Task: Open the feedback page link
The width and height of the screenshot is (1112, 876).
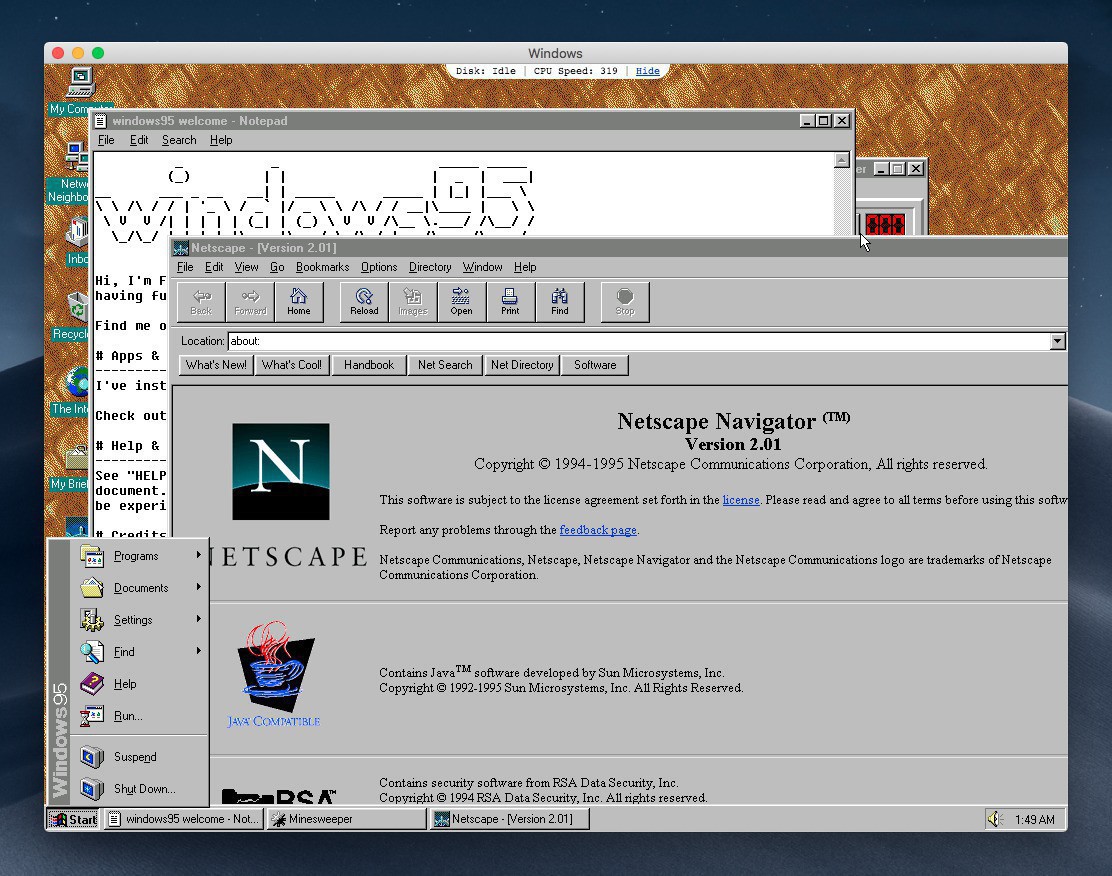Action: click(597, 530)
